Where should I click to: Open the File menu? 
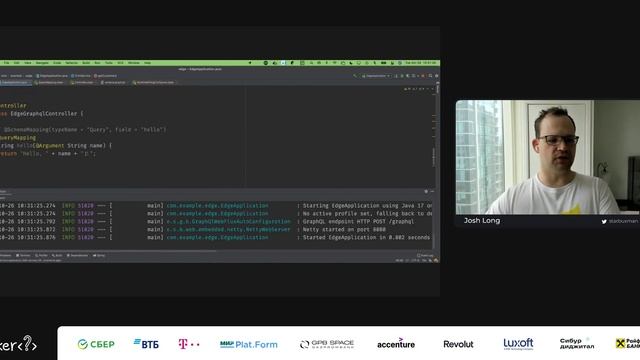[x=6, y=63]
